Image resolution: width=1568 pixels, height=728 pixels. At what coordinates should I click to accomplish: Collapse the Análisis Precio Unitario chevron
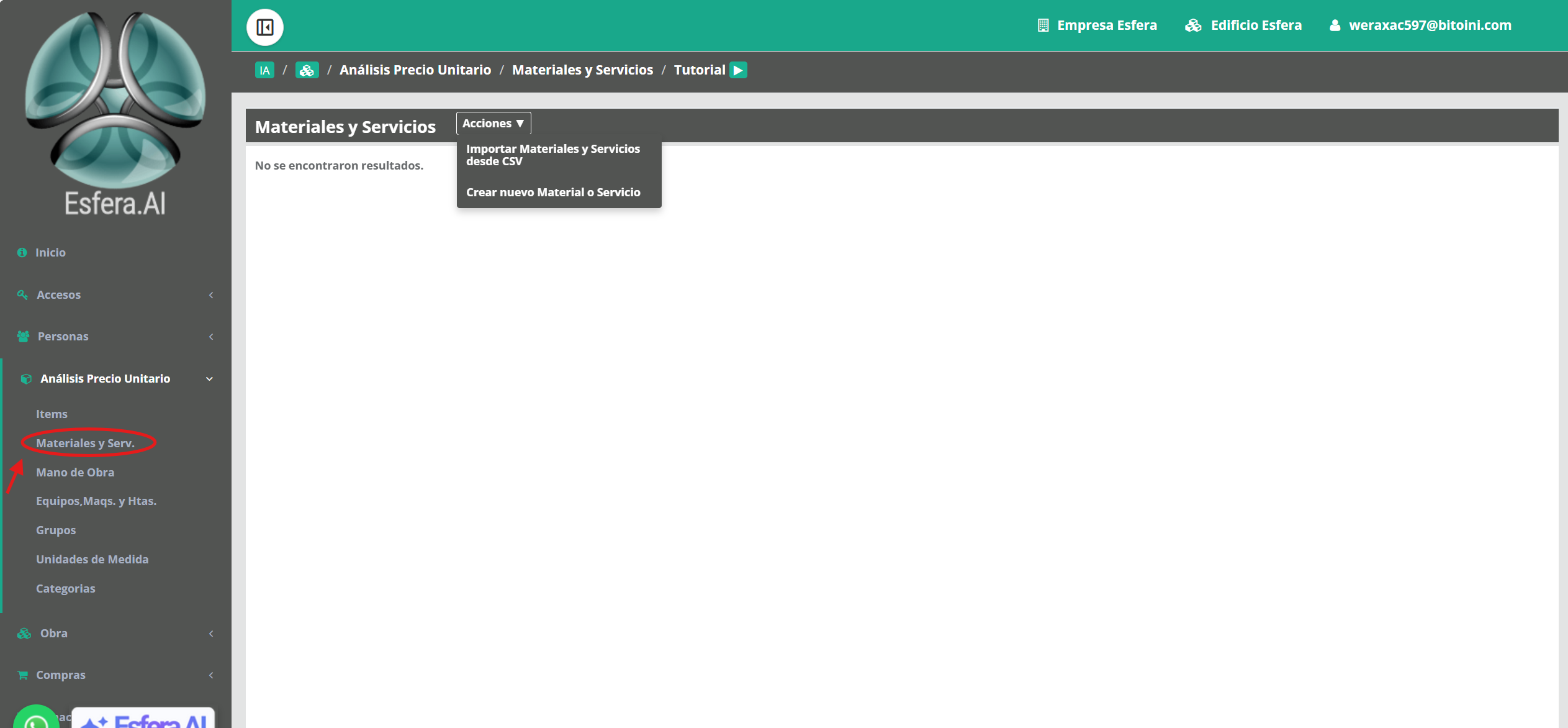click(x=209, y=379)
